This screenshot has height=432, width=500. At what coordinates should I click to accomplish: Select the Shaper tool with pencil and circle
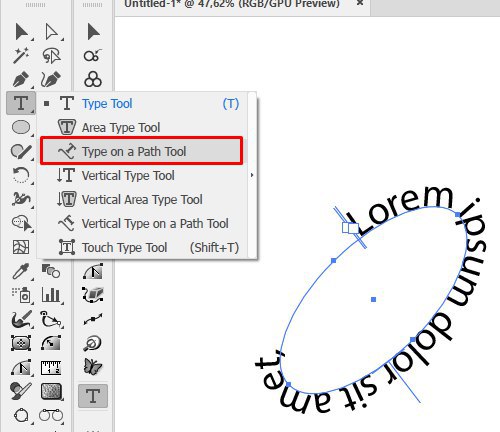tap(21, 151)
